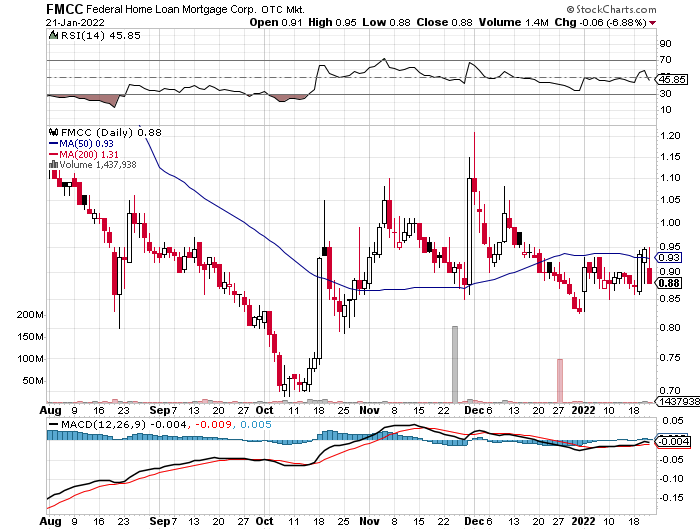The width and height of the screenshot is (700, 530).
Task: Click the Low 0.88 value in header
Action: coord(386,22)
